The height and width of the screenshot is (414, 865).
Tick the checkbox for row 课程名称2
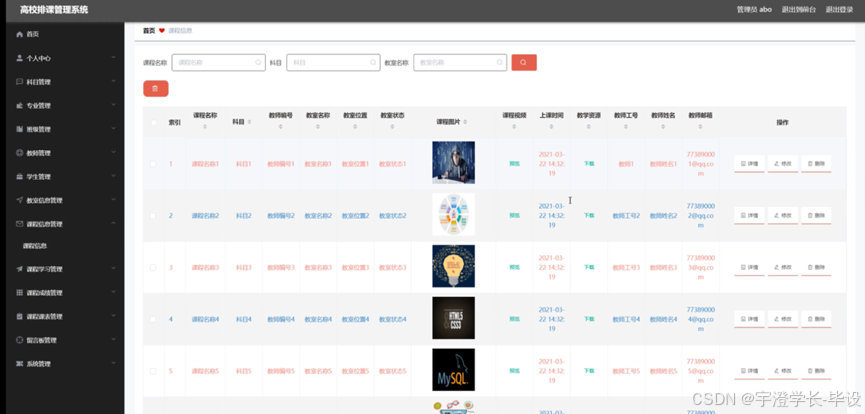tap(153, 216)
